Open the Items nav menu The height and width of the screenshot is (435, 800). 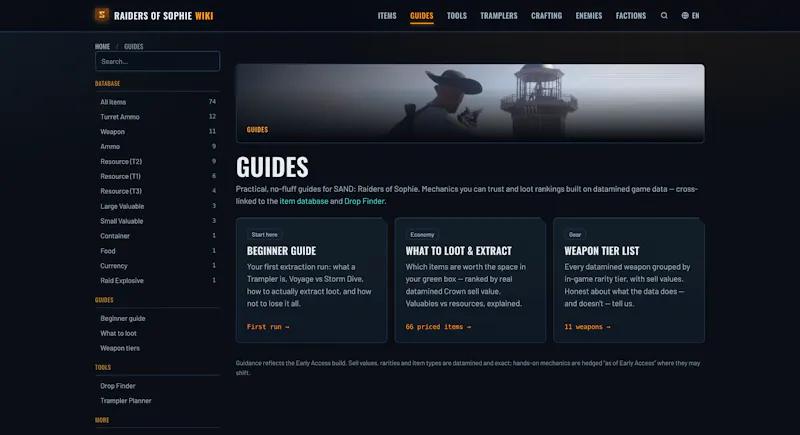[387, 16]
